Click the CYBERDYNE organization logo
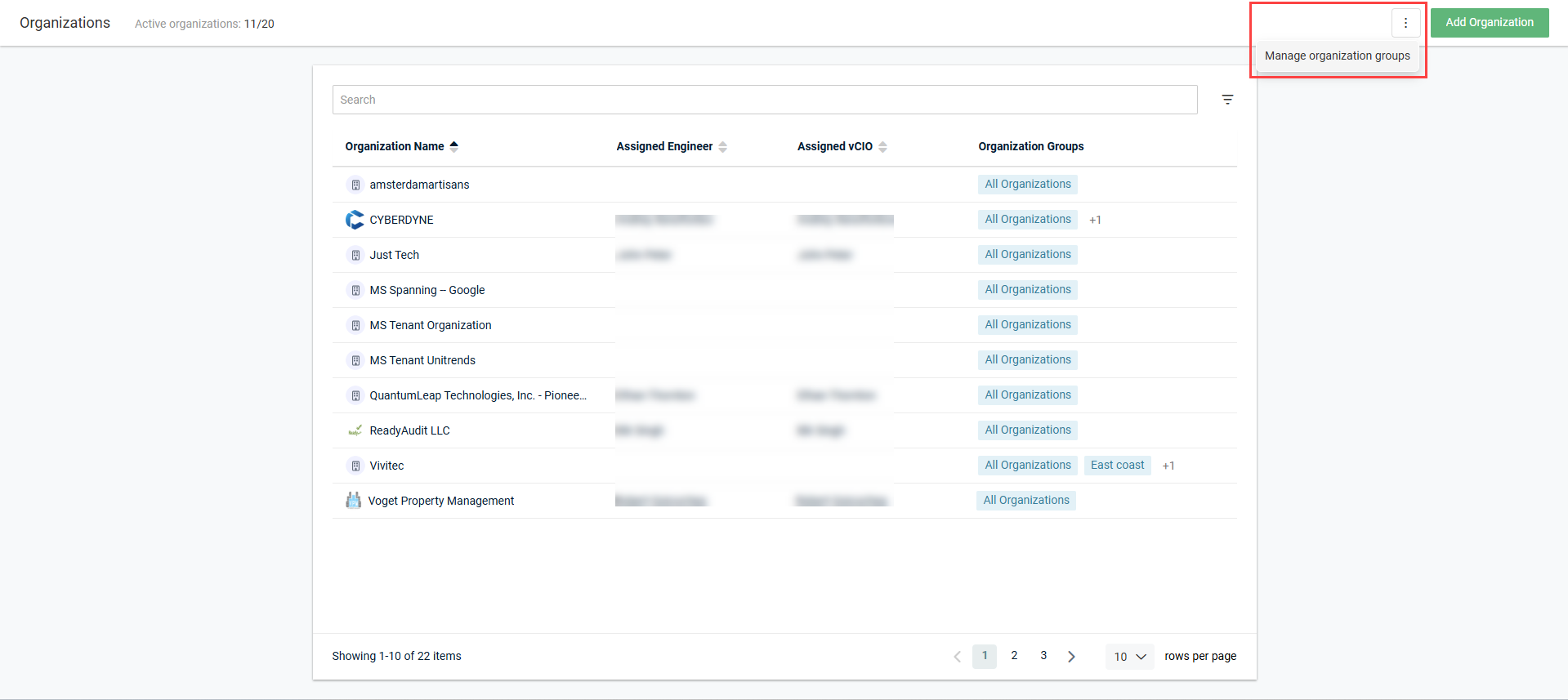 click(x=355, y=220)
